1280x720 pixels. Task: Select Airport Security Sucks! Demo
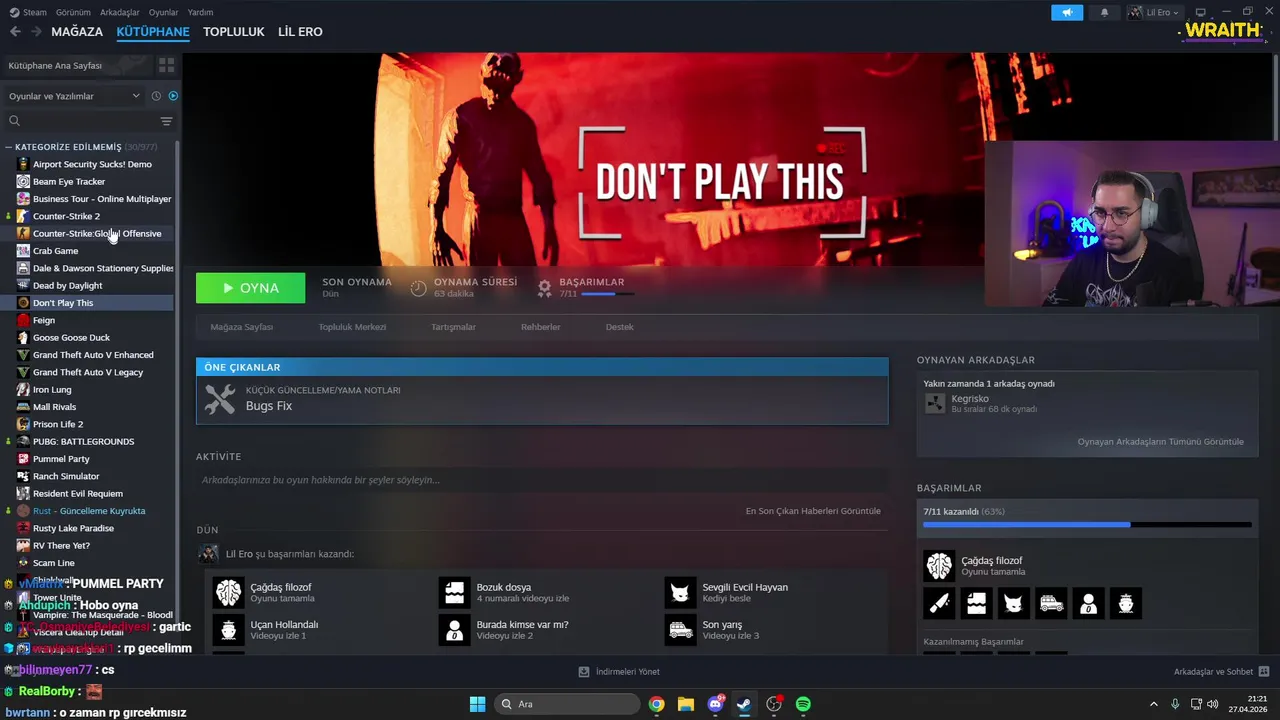(x=92, y=164)
